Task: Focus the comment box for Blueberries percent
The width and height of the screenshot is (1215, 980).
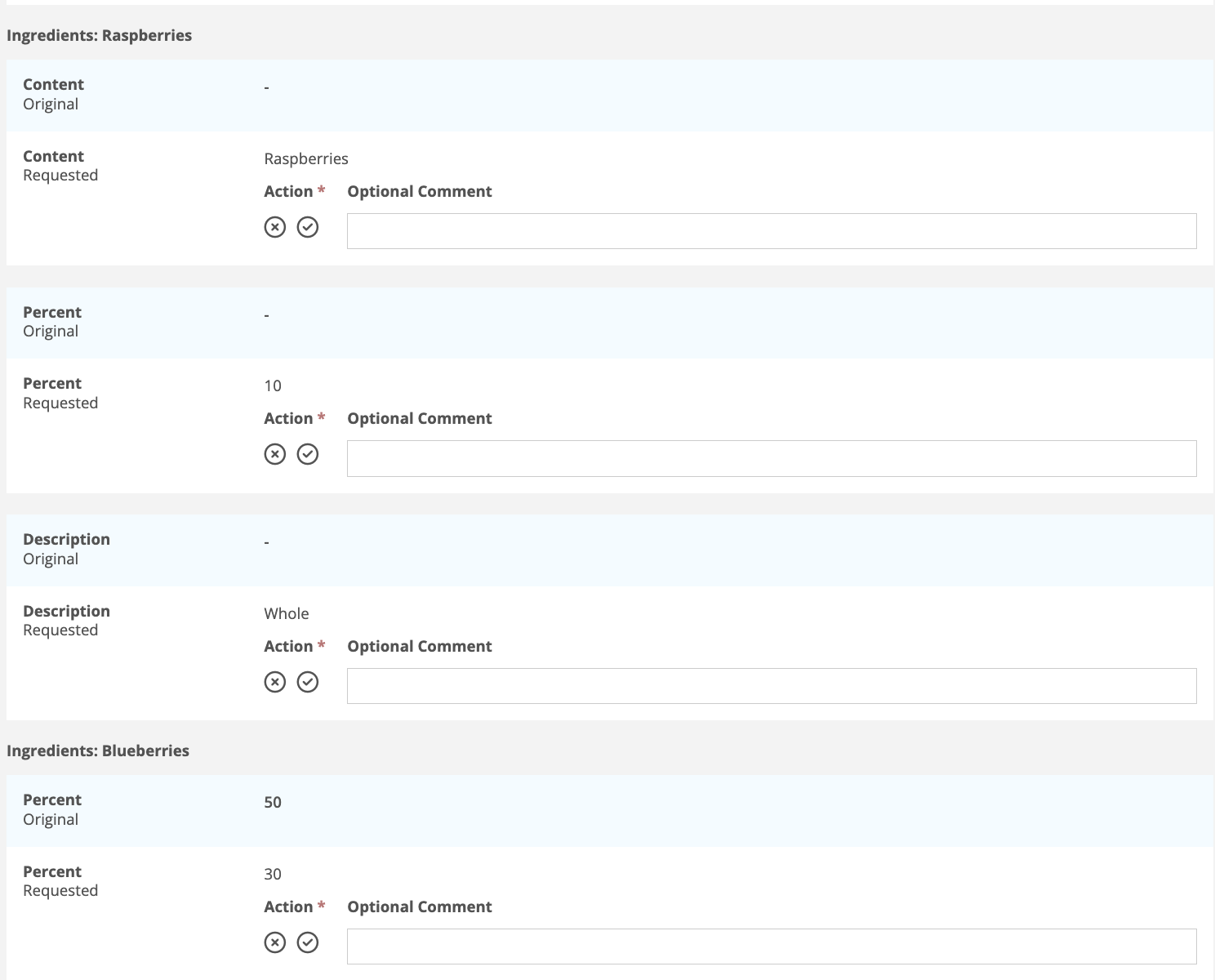Action: tap(771, 947)
